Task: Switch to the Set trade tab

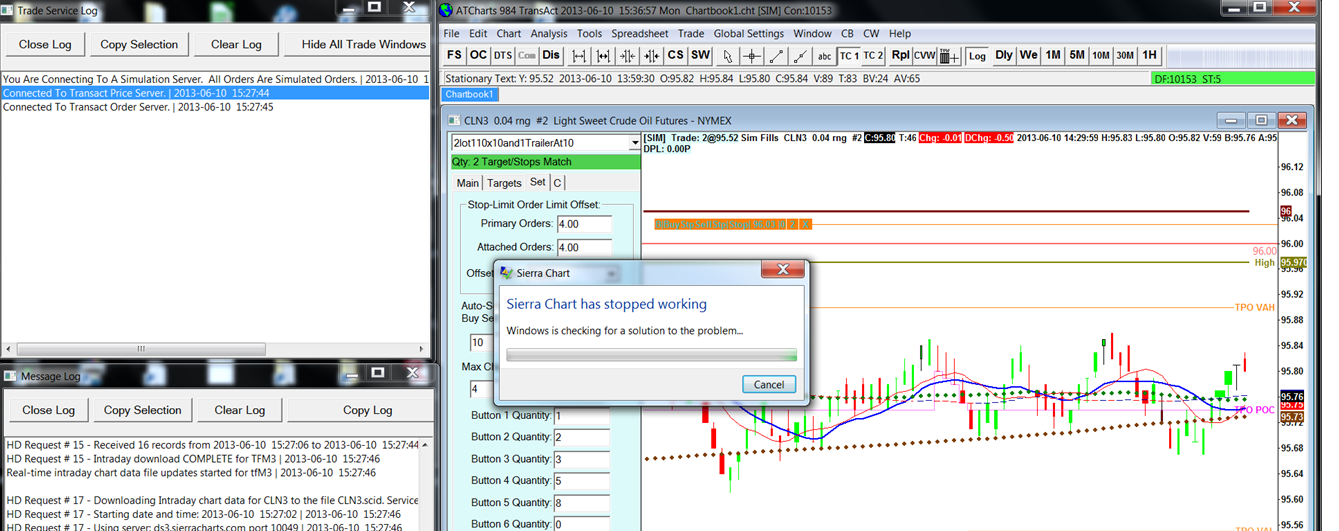Action: tap(538, 182)
